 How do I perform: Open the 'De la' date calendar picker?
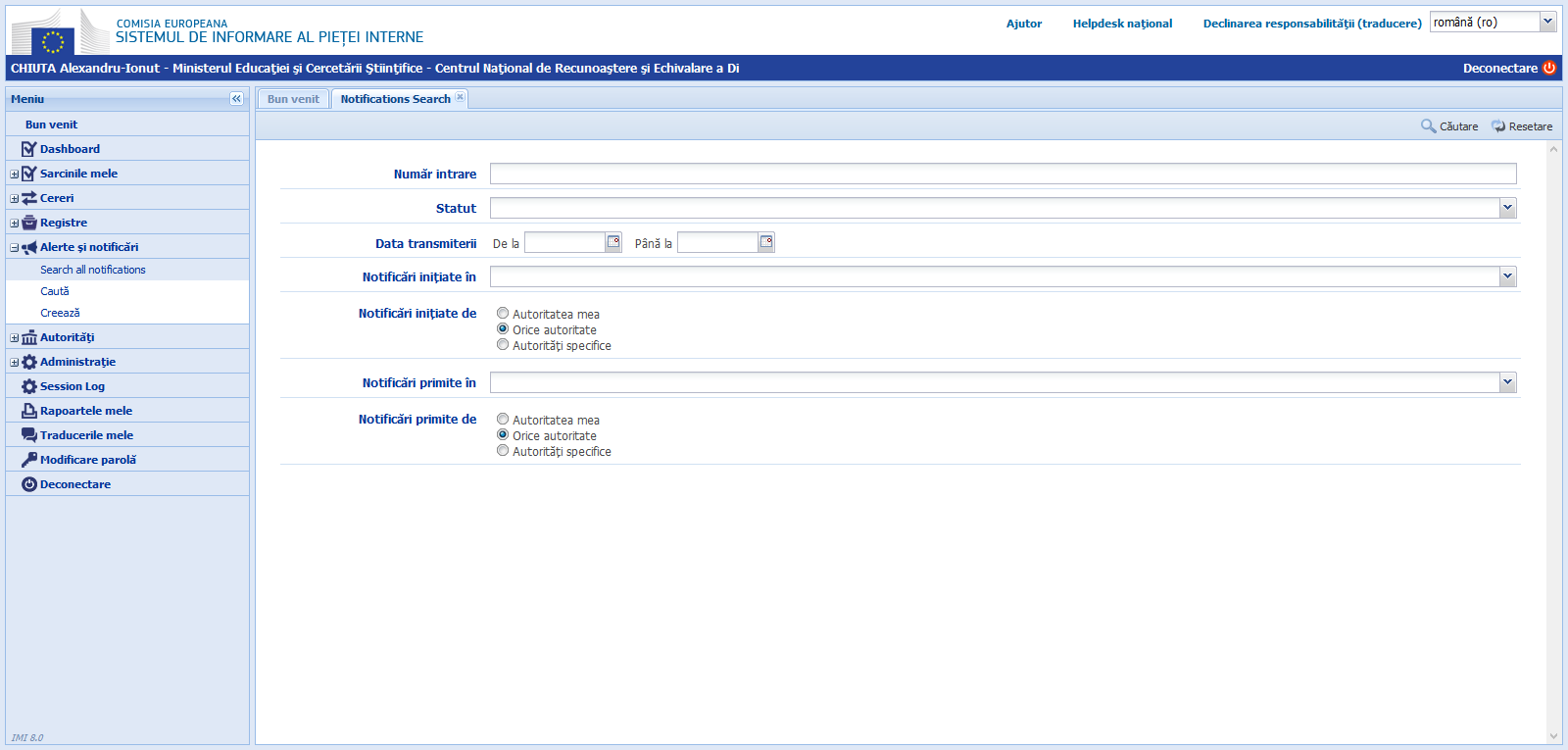pyautogui.click(x=613, y=242)
